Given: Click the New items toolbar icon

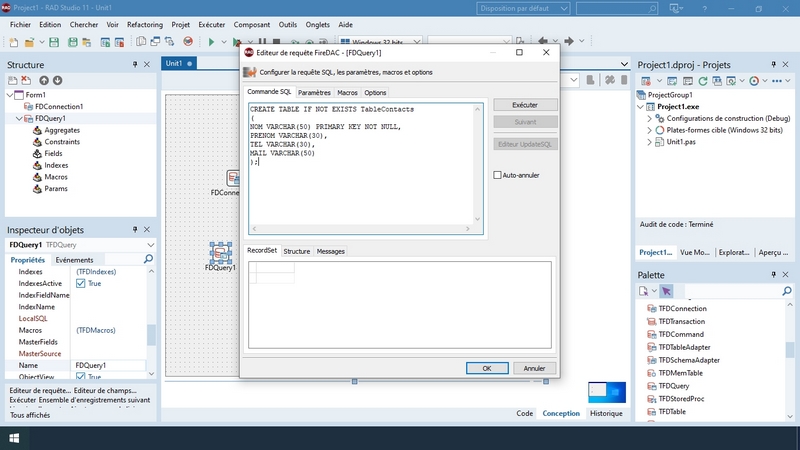Looking at the screenshot, I should coord(11,42).
